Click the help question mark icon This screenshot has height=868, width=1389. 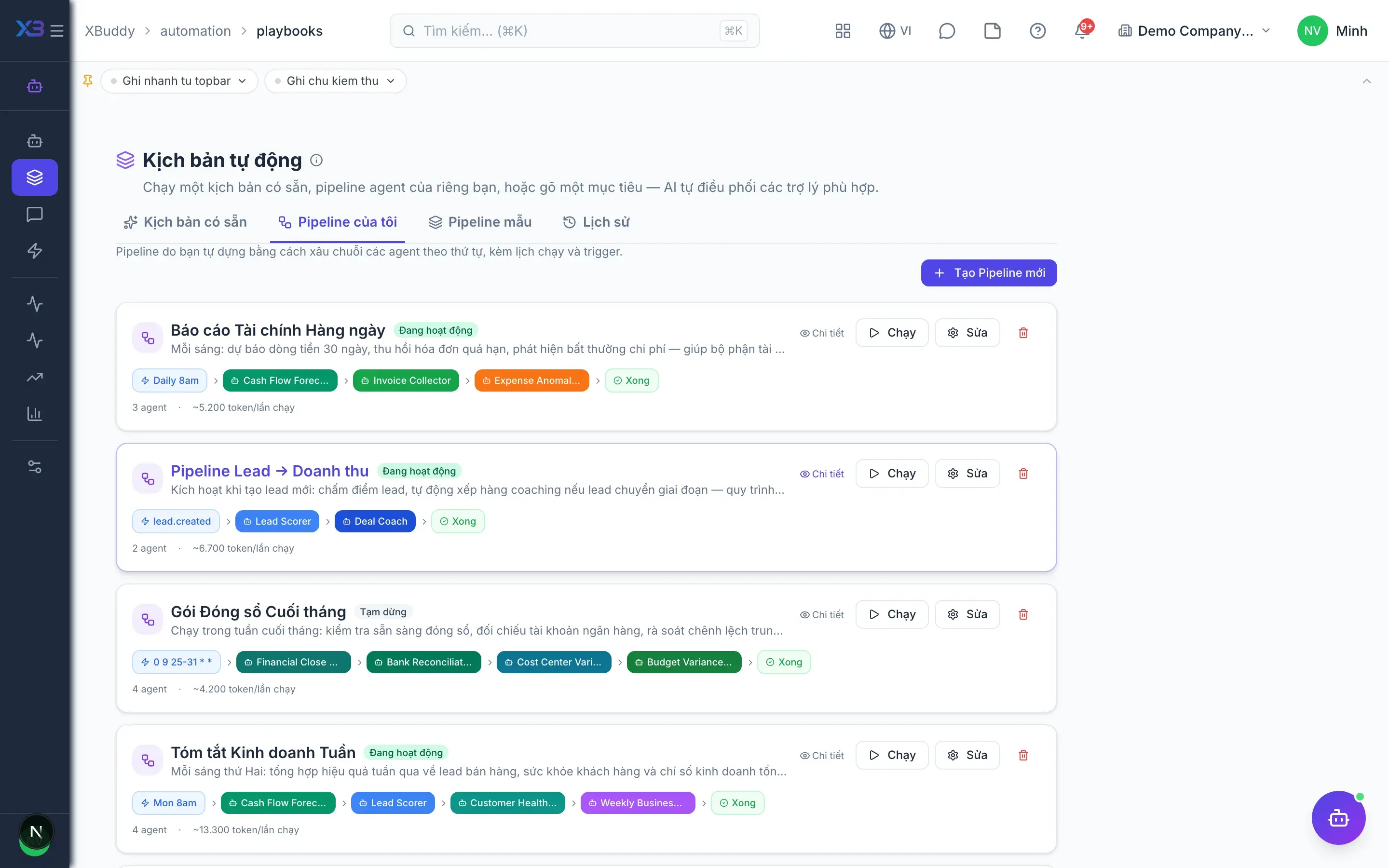(1037, 30)
